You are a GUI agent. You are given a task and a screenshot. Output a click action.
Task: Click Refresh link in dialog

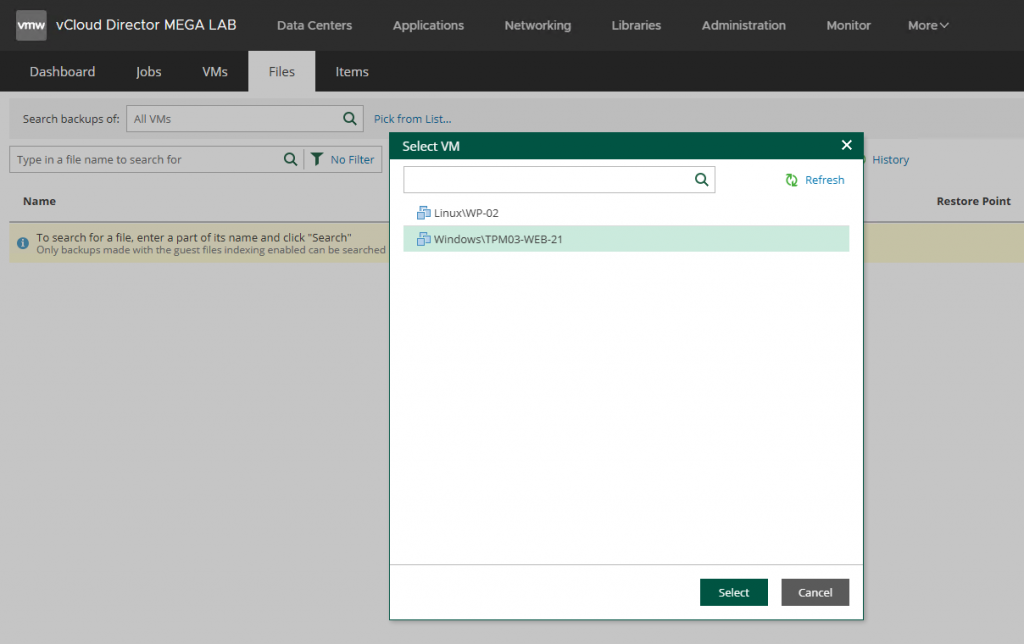pos(824,180)
